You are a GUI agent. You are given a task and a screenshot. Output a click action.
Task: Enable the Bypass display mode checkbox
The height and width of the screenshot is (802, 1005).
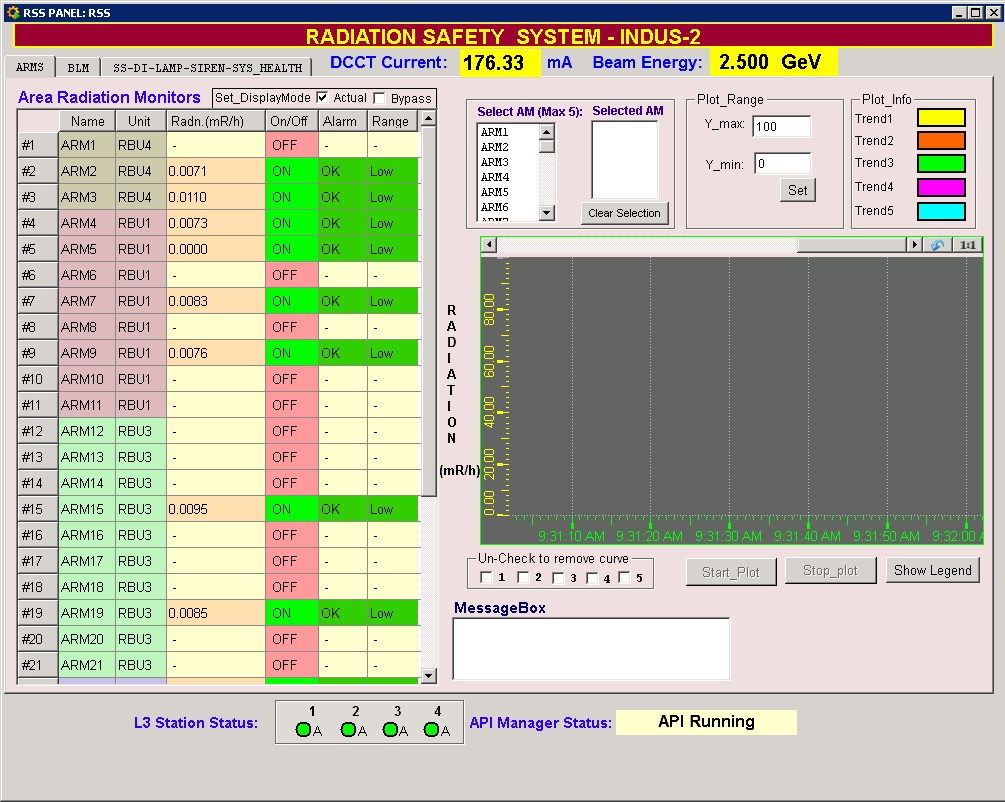coord(379,97)
